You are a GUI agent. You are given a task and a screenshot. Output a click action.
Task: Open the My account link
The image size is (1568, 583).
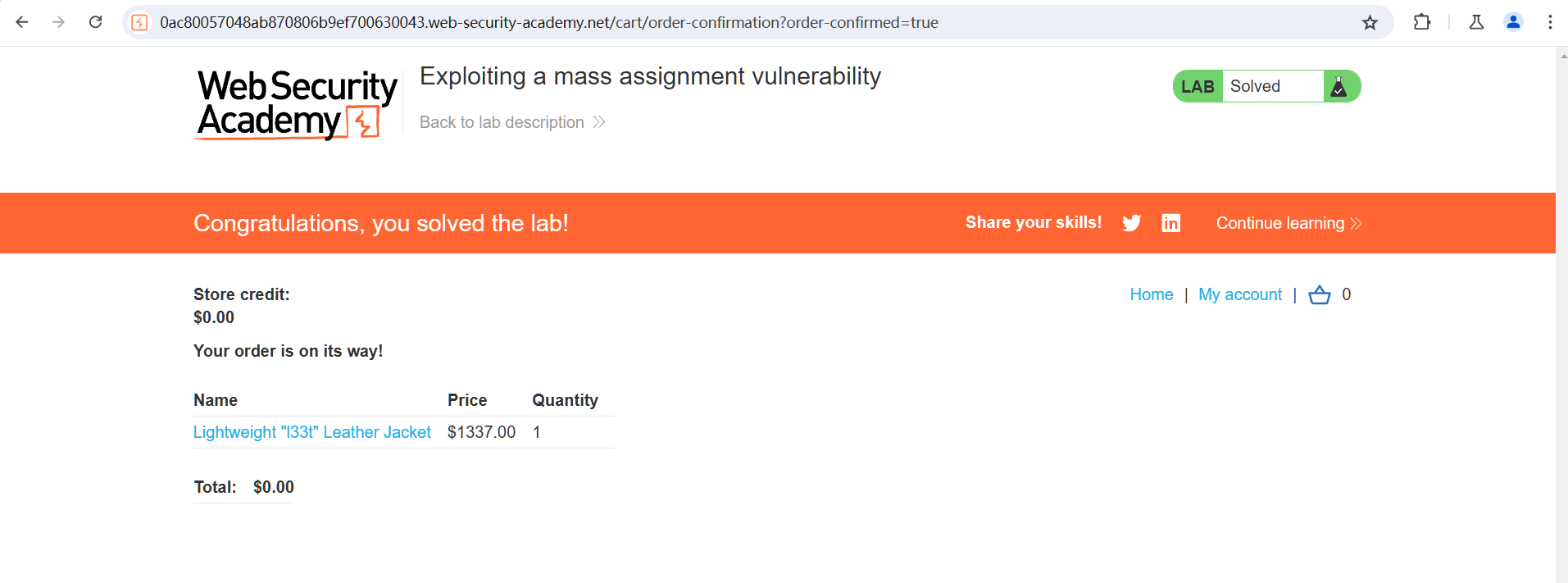(1239, 294)
